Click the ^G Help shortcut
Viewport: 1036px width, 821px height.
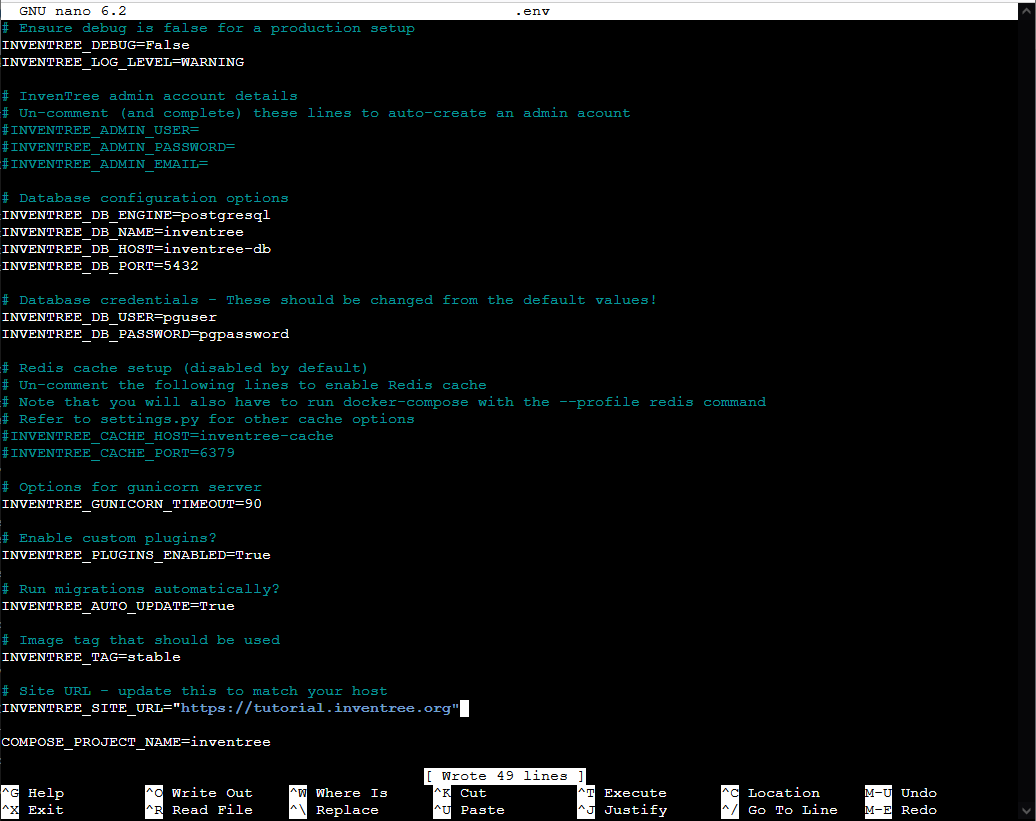click(x=33, y=793)
